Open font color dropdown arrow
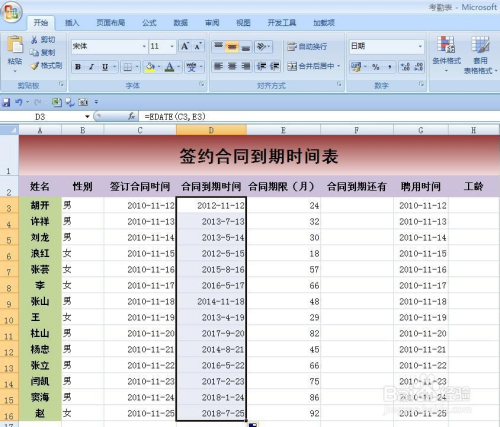500x427 pixels. pos(179,67)
